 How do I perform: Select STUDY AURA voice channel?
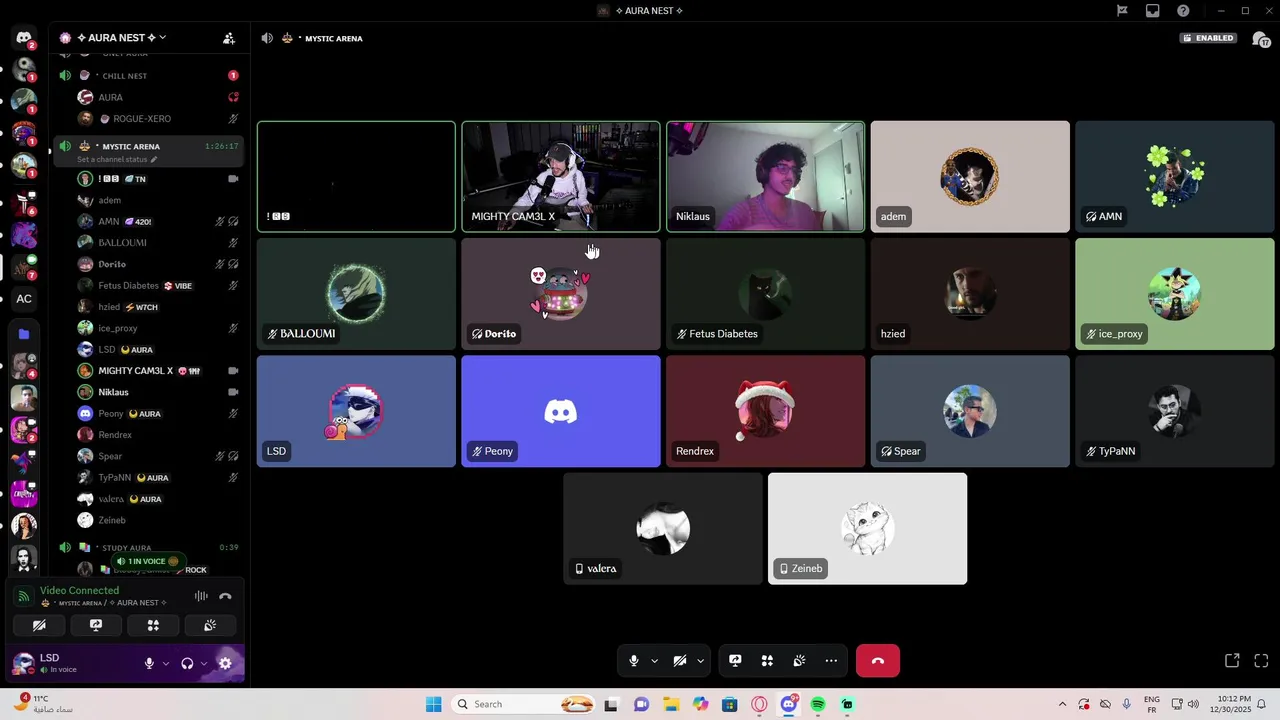[148, 548]
